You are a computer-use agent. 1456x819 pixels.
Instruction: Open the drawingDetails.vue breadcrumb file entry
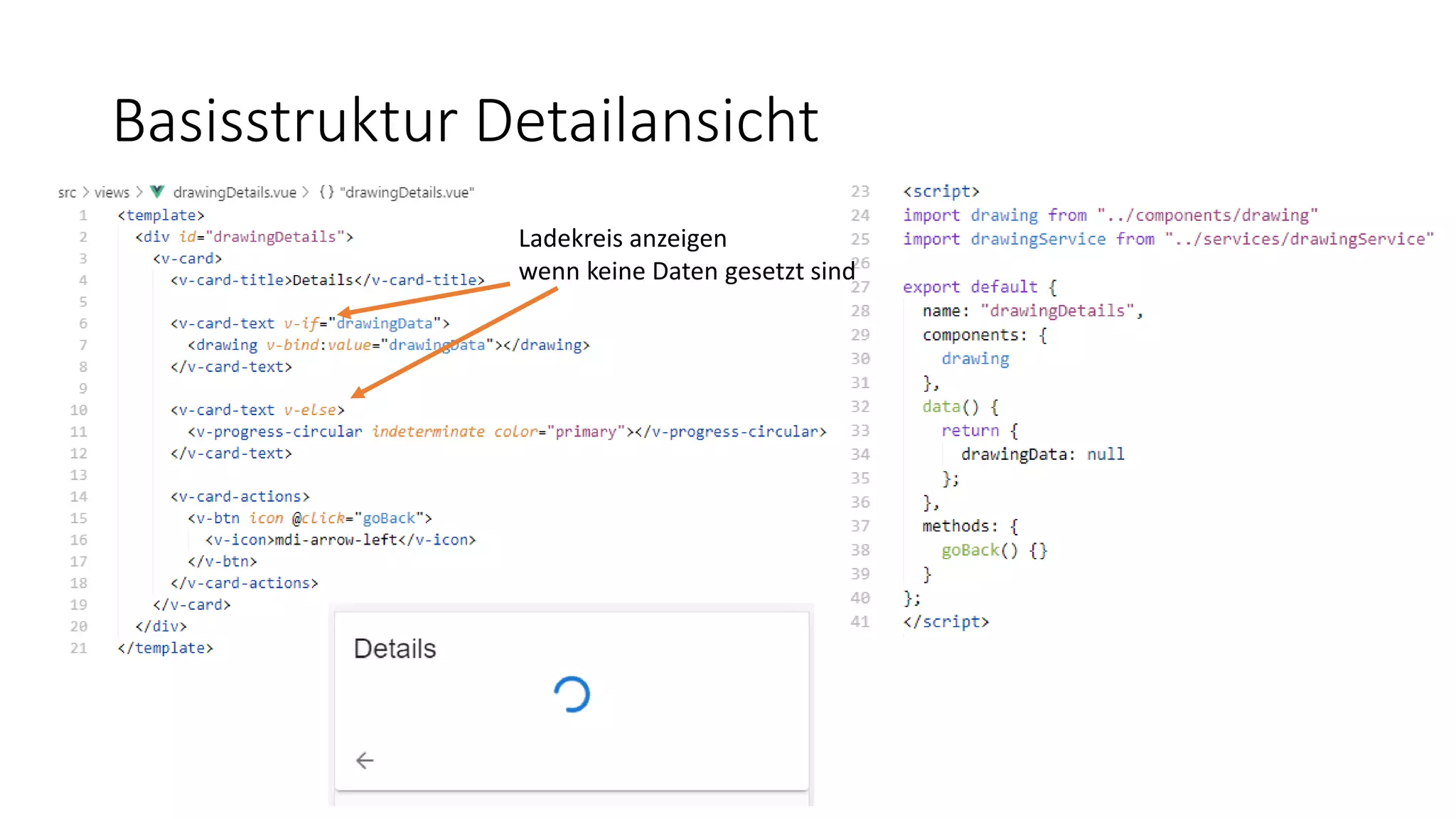coord(235,193)
